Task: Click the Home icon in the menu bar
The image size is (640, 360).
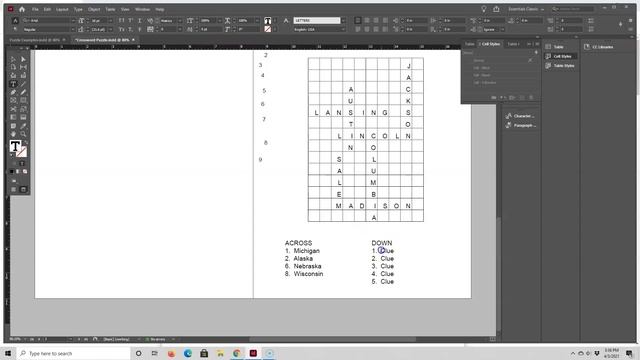Action: click(x=22, y=9)
